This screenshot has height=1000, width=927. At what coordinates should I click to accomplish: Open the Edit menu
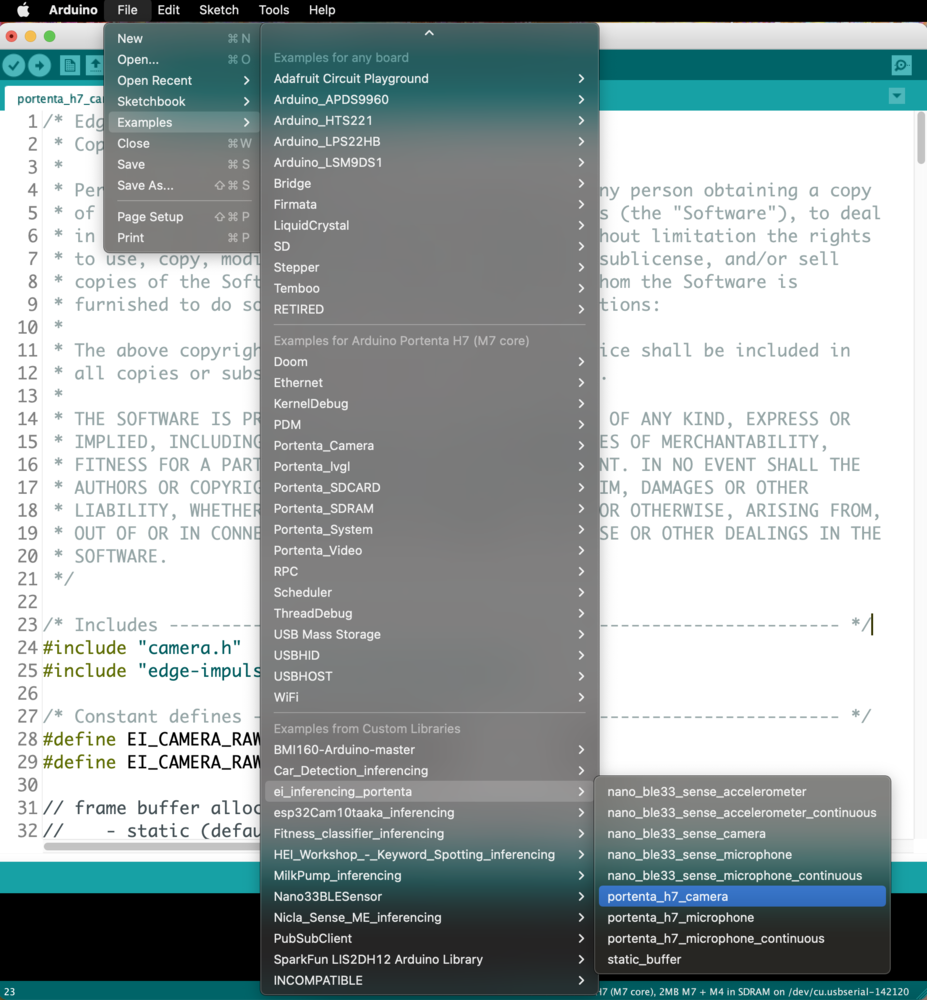pos(168,10)
